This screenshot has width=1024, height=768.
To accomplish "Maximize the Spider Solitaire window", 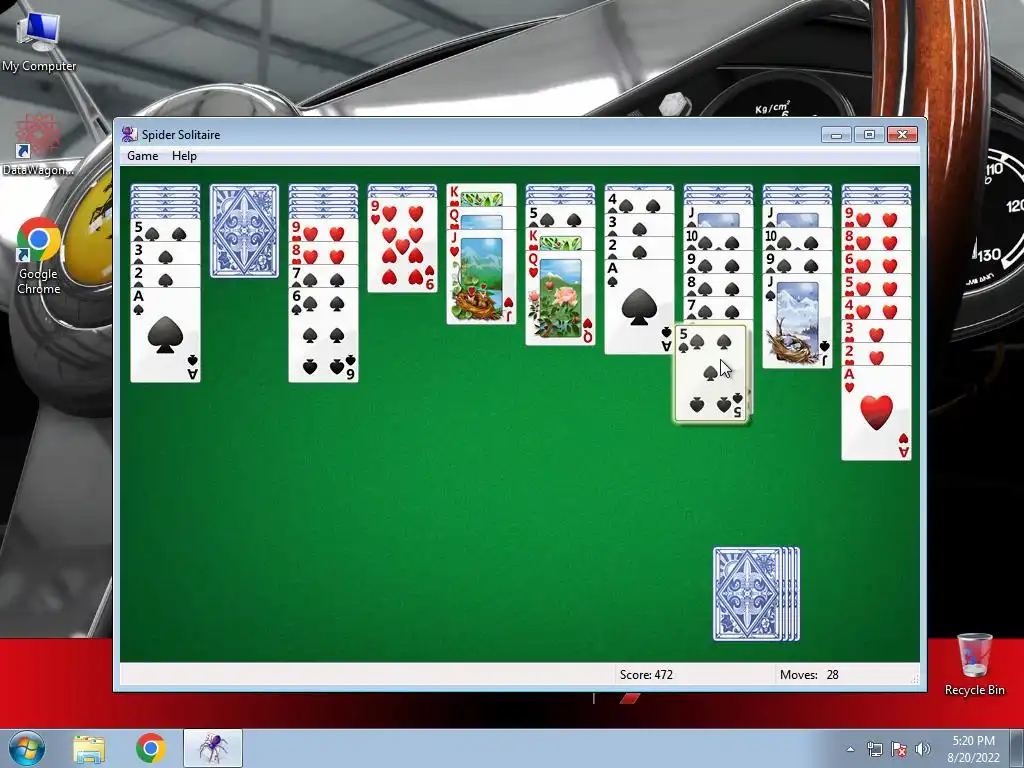I will click(x=869, y=135).
